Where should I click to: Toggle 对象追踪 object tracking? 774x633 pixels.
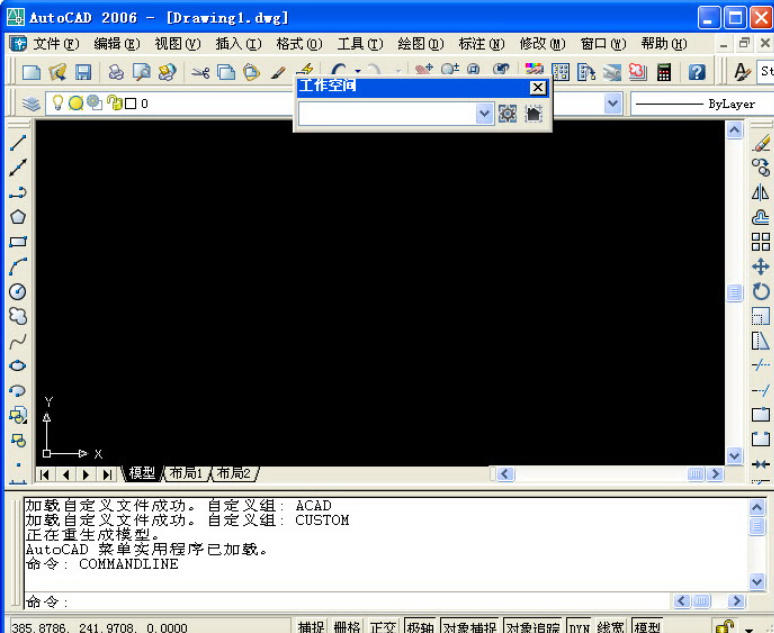pos(533,627)
